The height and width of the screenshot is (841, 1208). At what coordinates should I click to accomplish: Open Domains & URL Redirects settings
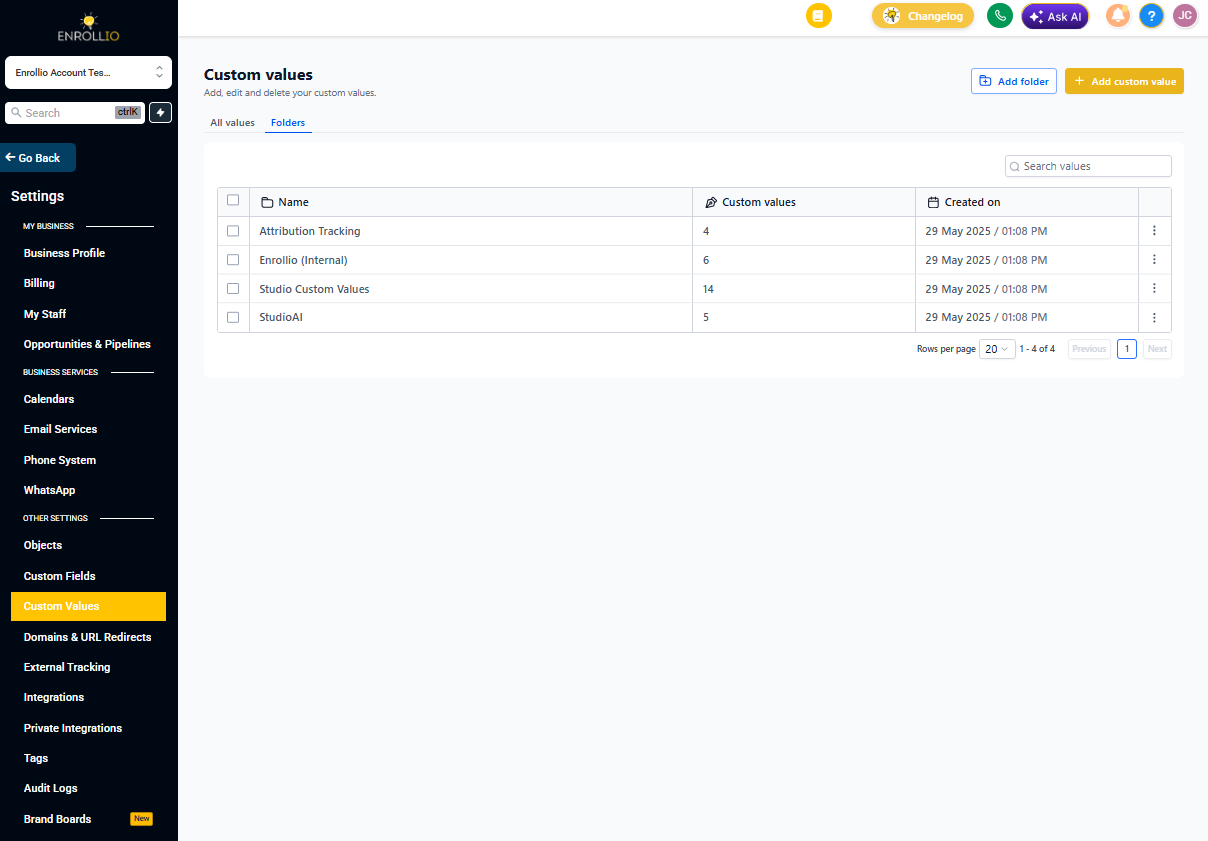[x=88, y=637]
